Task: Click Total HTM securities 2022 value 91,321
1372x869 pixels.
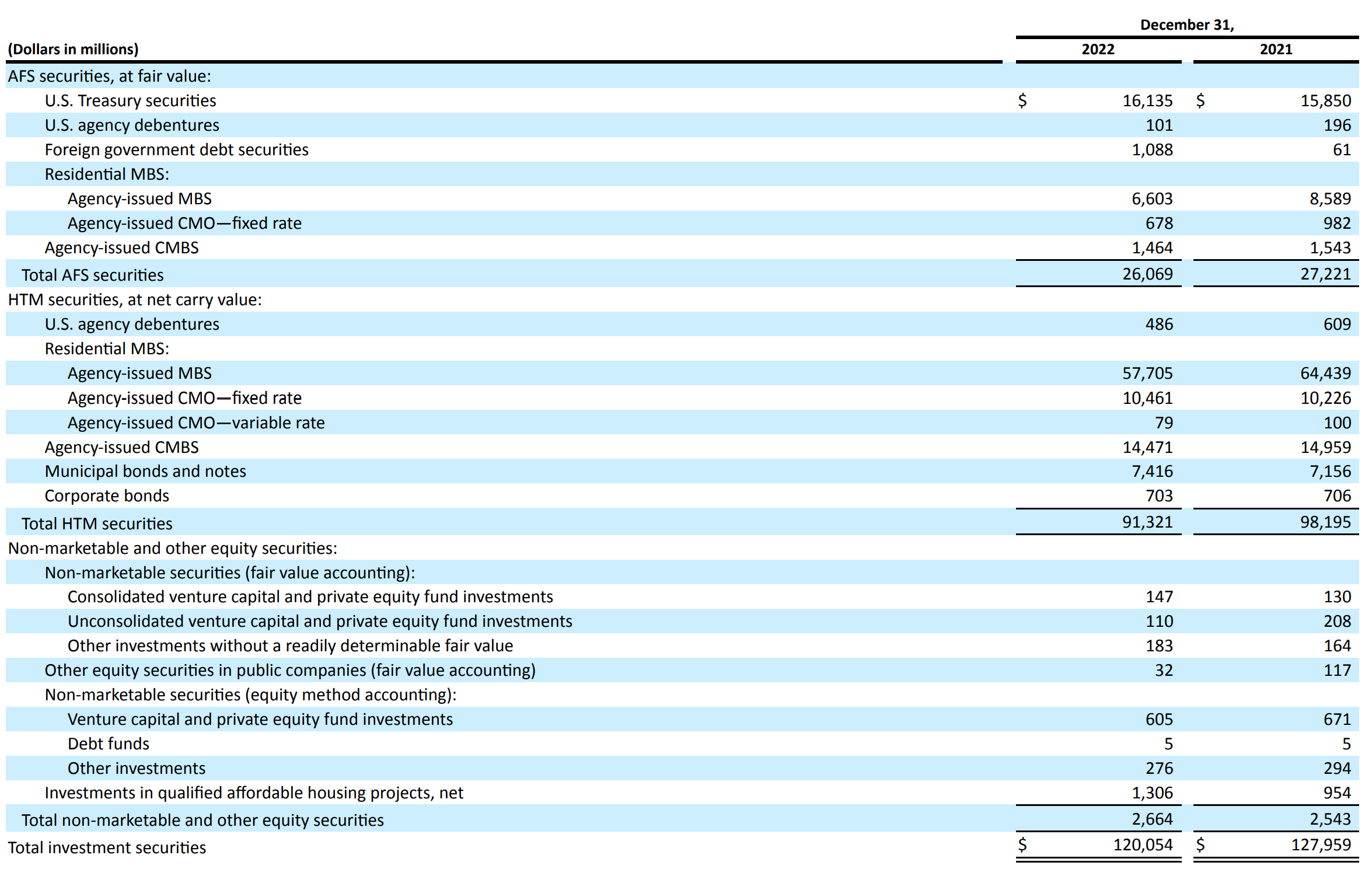Action: click(x=1147, y=522)
